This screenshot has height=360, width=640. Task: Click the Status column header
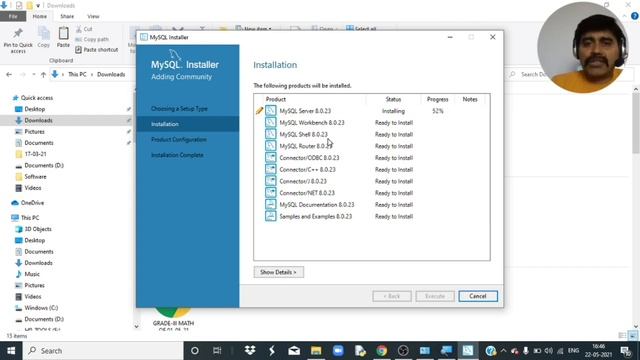point(393,99)
